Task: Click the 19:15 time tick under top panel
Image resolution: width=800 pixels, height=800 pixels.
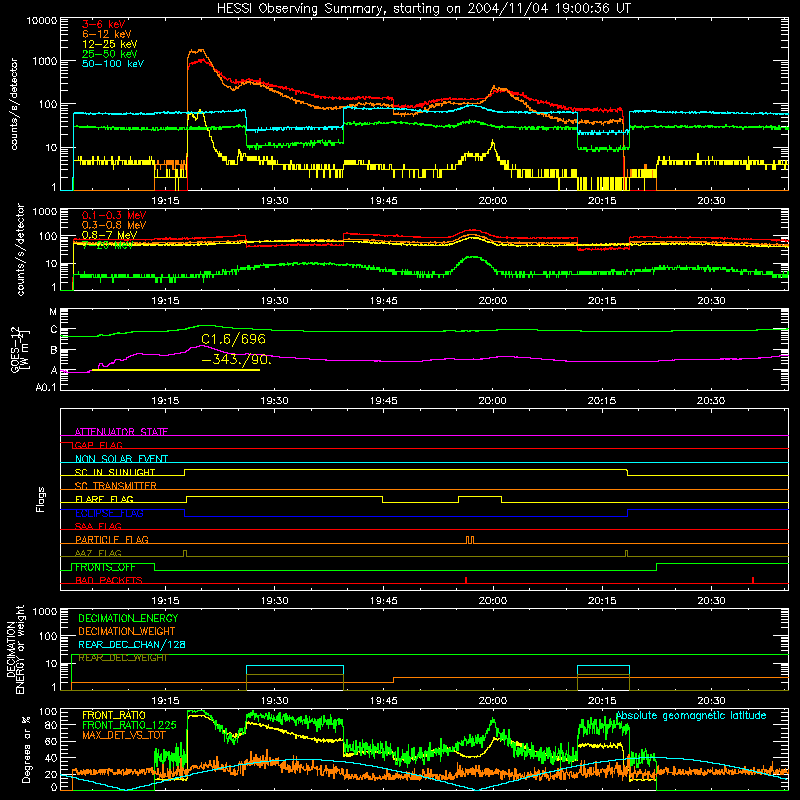Action: click(165, 201)
